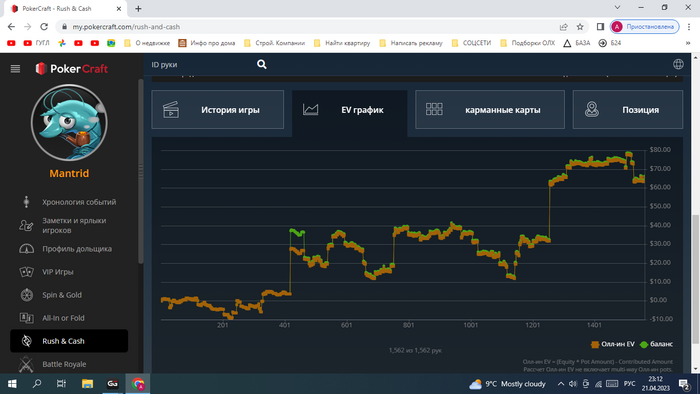Image resolution: width=700 pixels, height=394 pixels.
Task: Open the Windows Start menu
Action: (12, 384)
